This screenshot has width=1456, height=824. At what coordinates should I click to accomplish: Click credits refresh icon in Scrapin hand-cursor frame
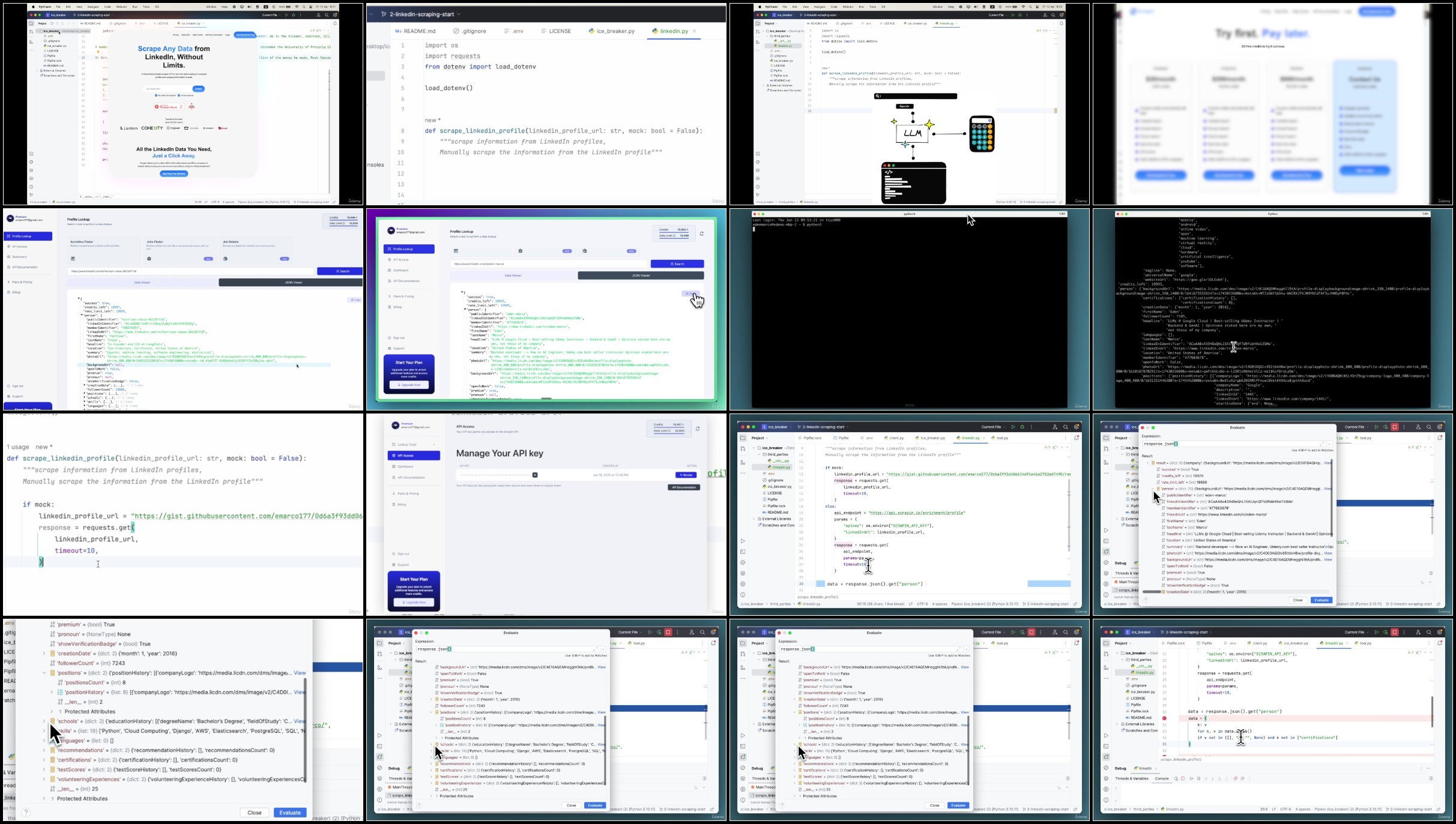(701, 233)
